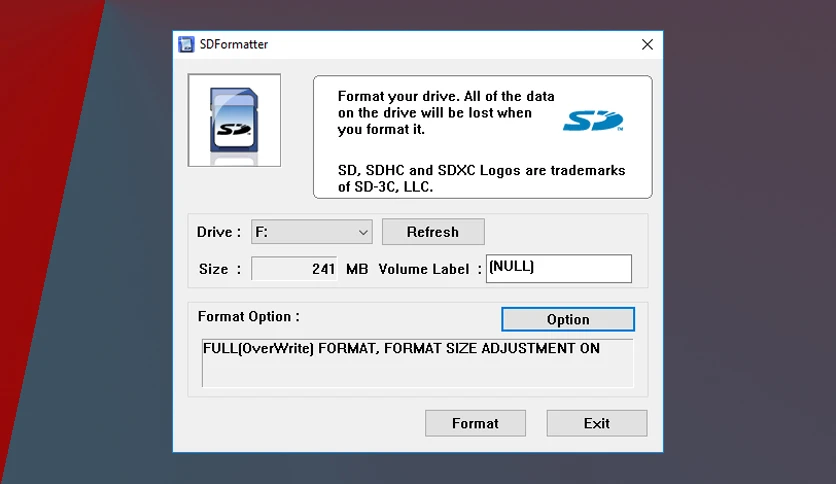Click the 'Drive :' label
Viewport: 836px width, 484px height.
[219, 232]
